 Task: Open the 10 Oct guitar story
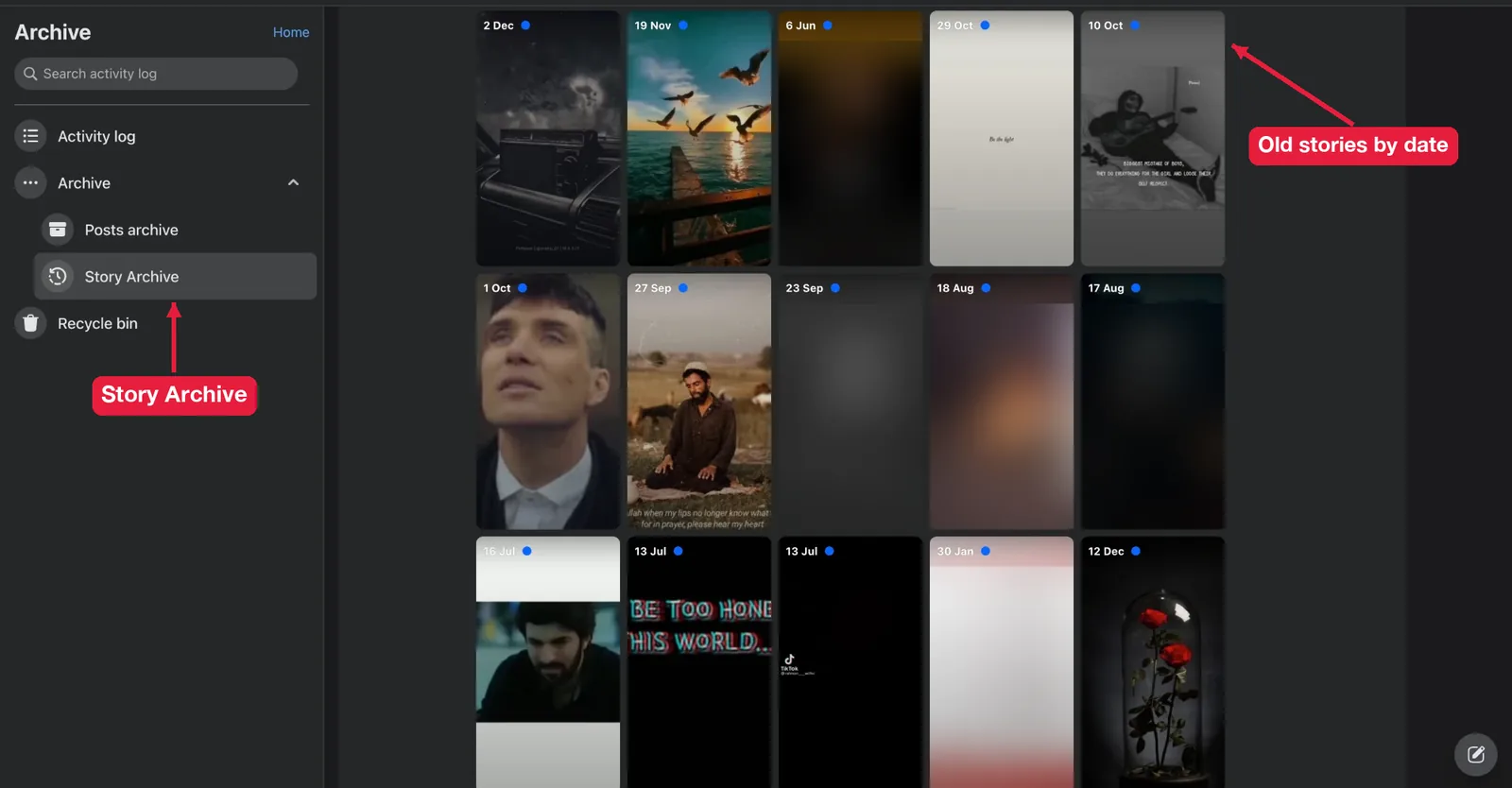click(1153, 138)
